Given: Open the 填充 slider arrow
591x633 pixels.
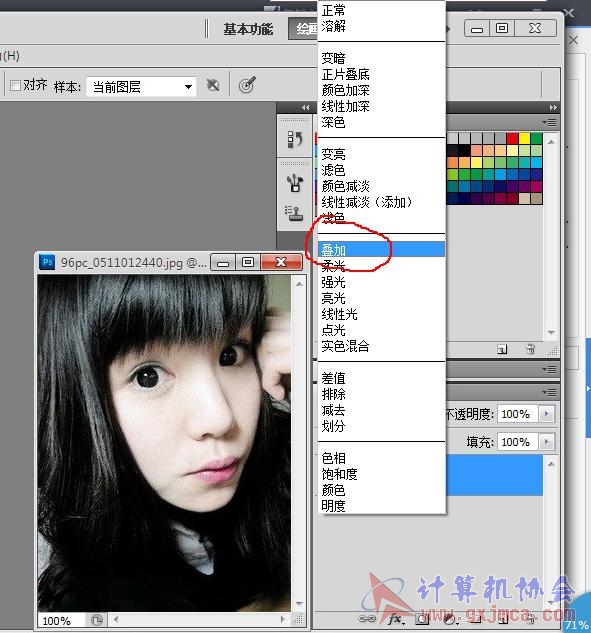Looking at the screenshot, I should pyautogui.click(x=547, y=442).
